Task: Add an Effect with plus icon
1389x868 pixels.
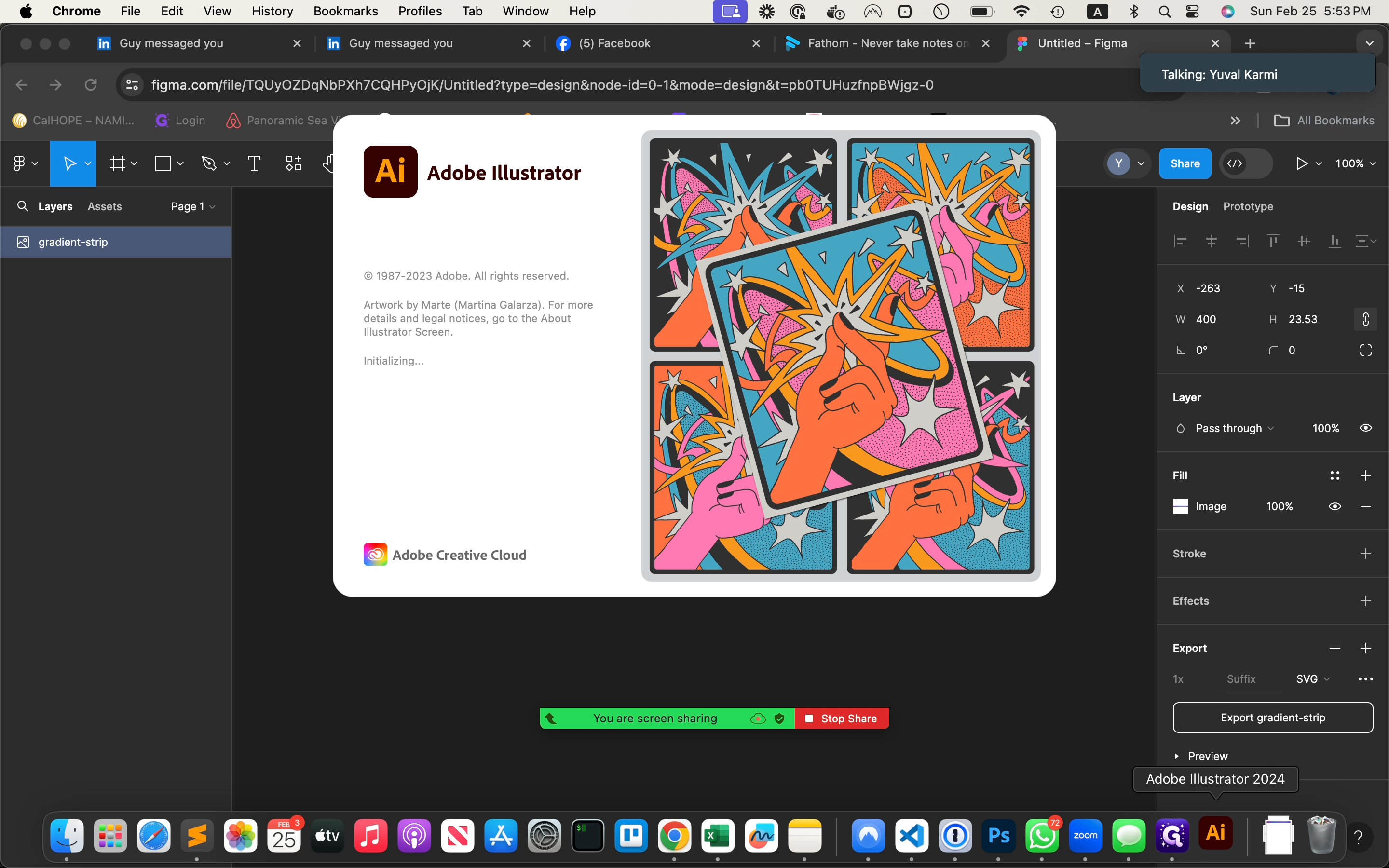Action: [1365, 600]
